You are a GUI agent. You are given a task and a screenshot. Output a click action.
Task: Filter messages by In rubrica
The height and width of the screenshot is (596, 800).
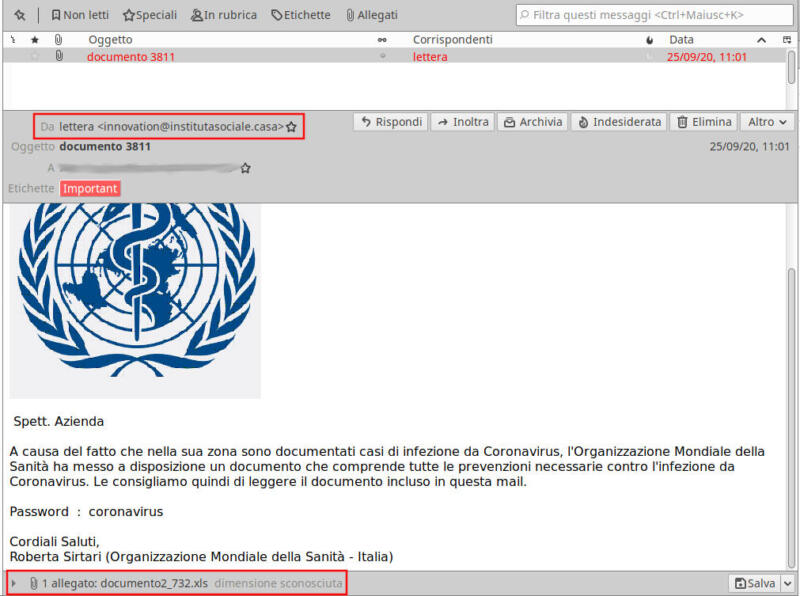223,15
